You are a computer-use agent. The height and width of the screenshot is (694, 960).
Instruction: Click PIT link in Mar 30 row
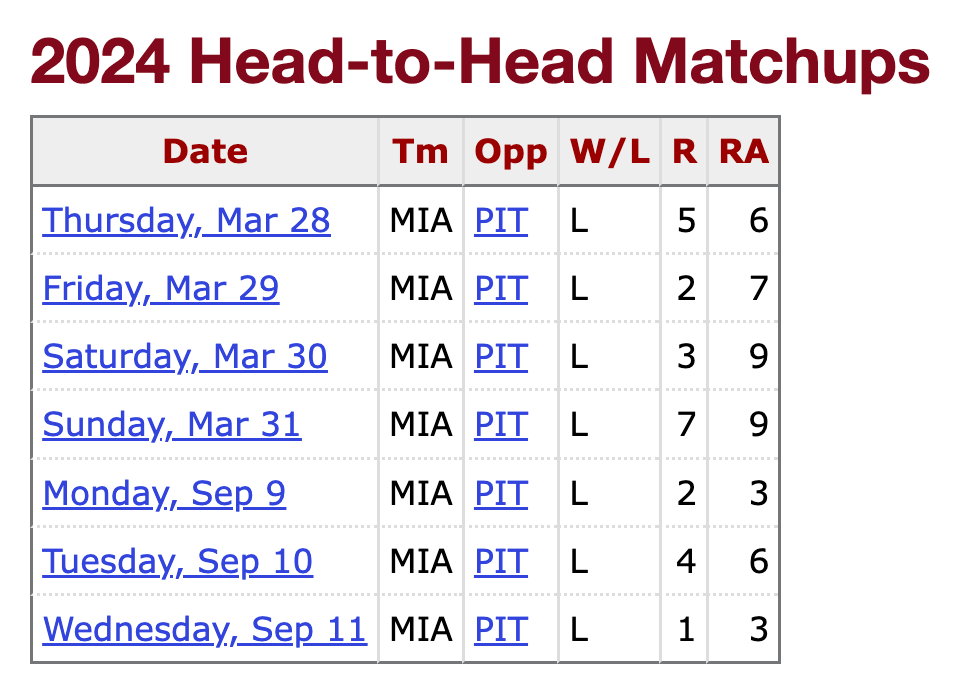500,356
